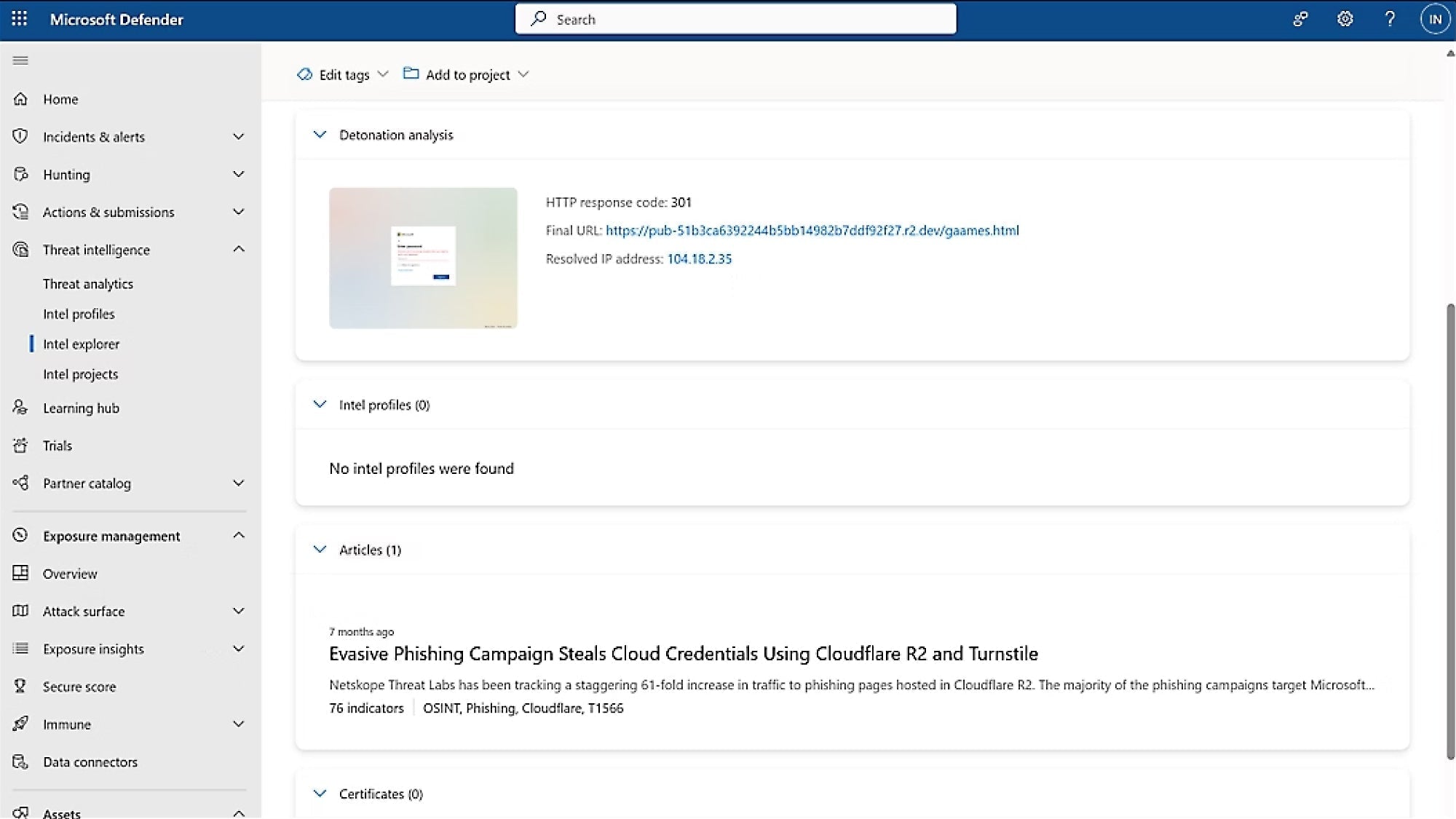Click the HTTP response code 301 text
The width and height of the screenshot is (1456, 819).
pos(619,202)
